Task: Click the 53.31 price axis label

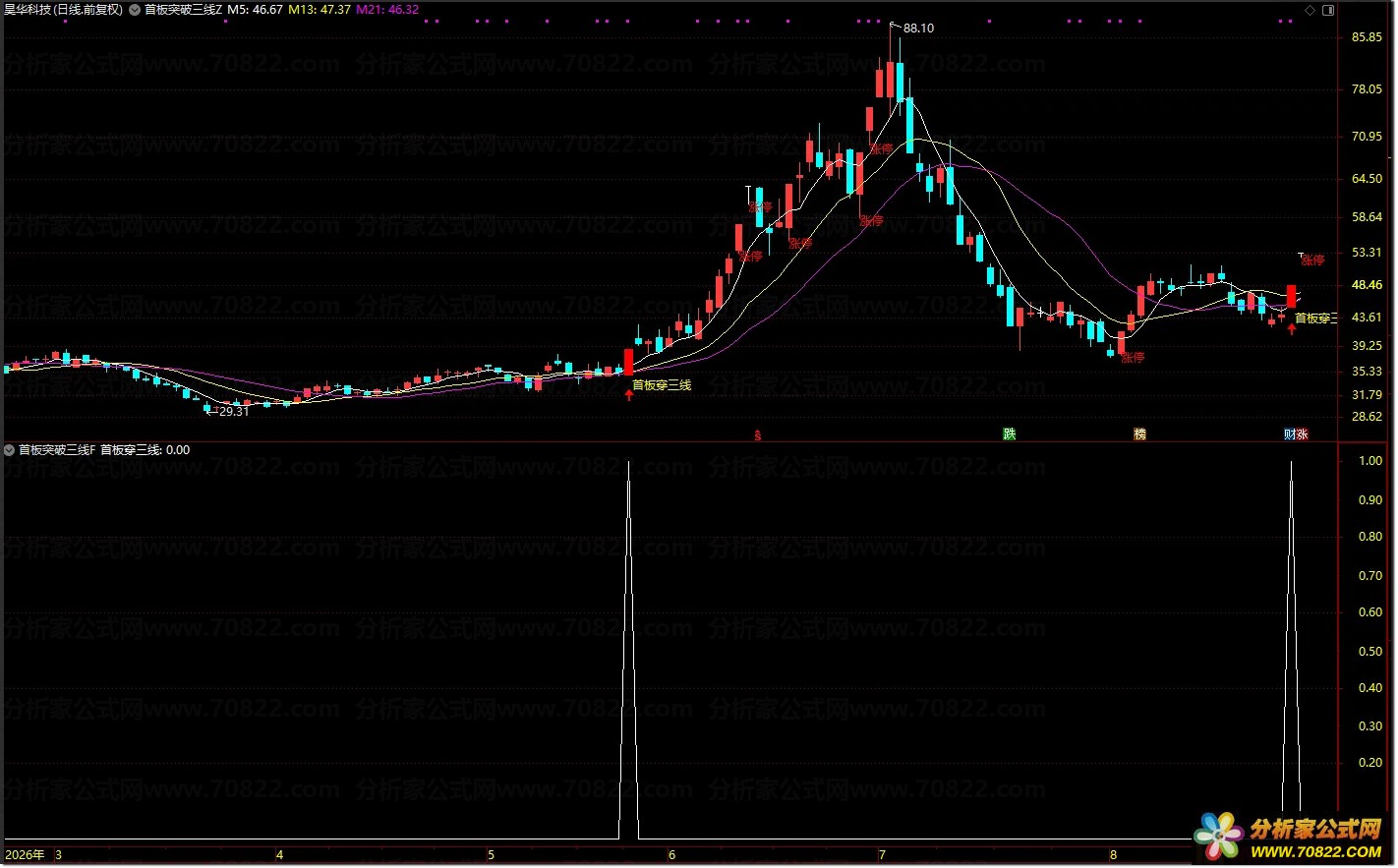Action: [1367, 253]
